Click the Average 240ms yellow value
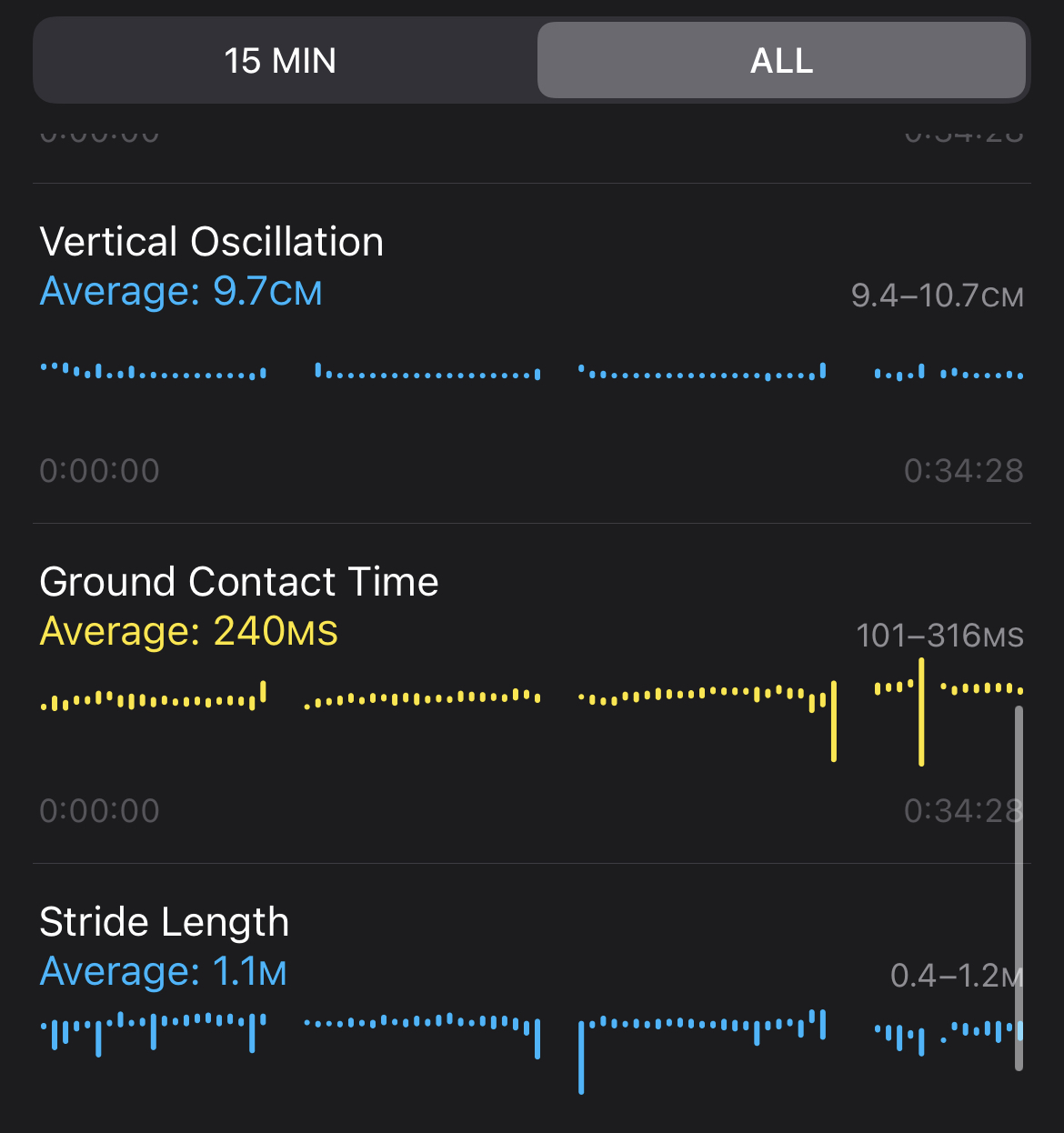 pyautogui.click(x=188, y=631)
